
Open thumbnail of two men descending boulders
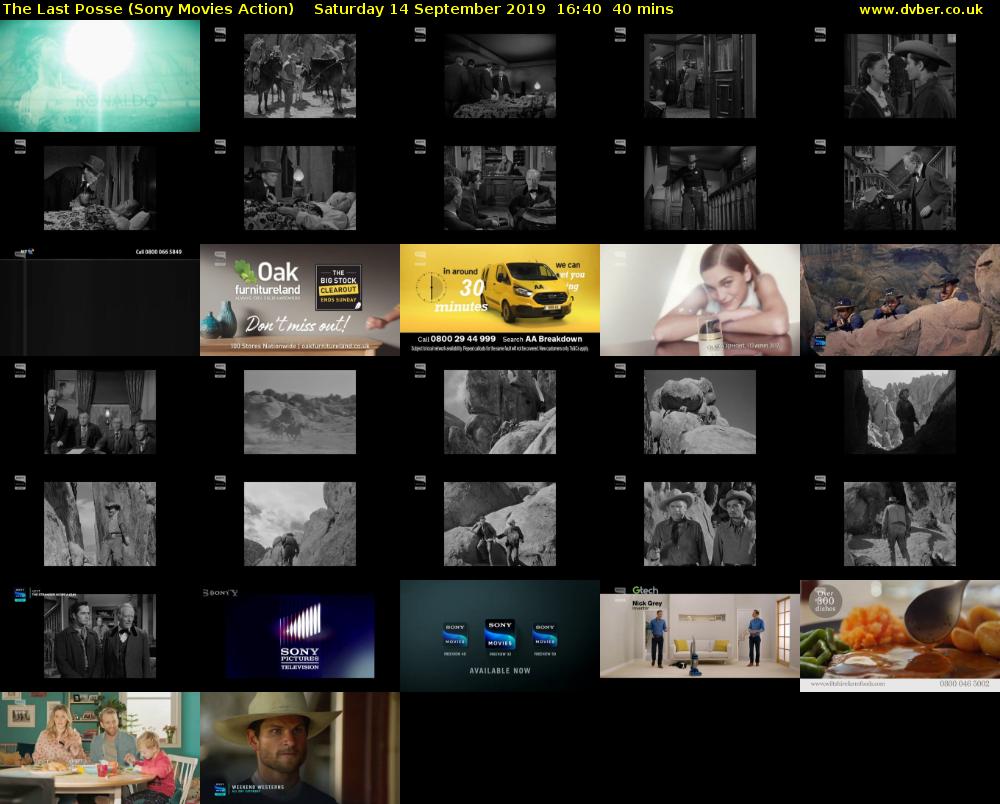(x=500, y=524)
